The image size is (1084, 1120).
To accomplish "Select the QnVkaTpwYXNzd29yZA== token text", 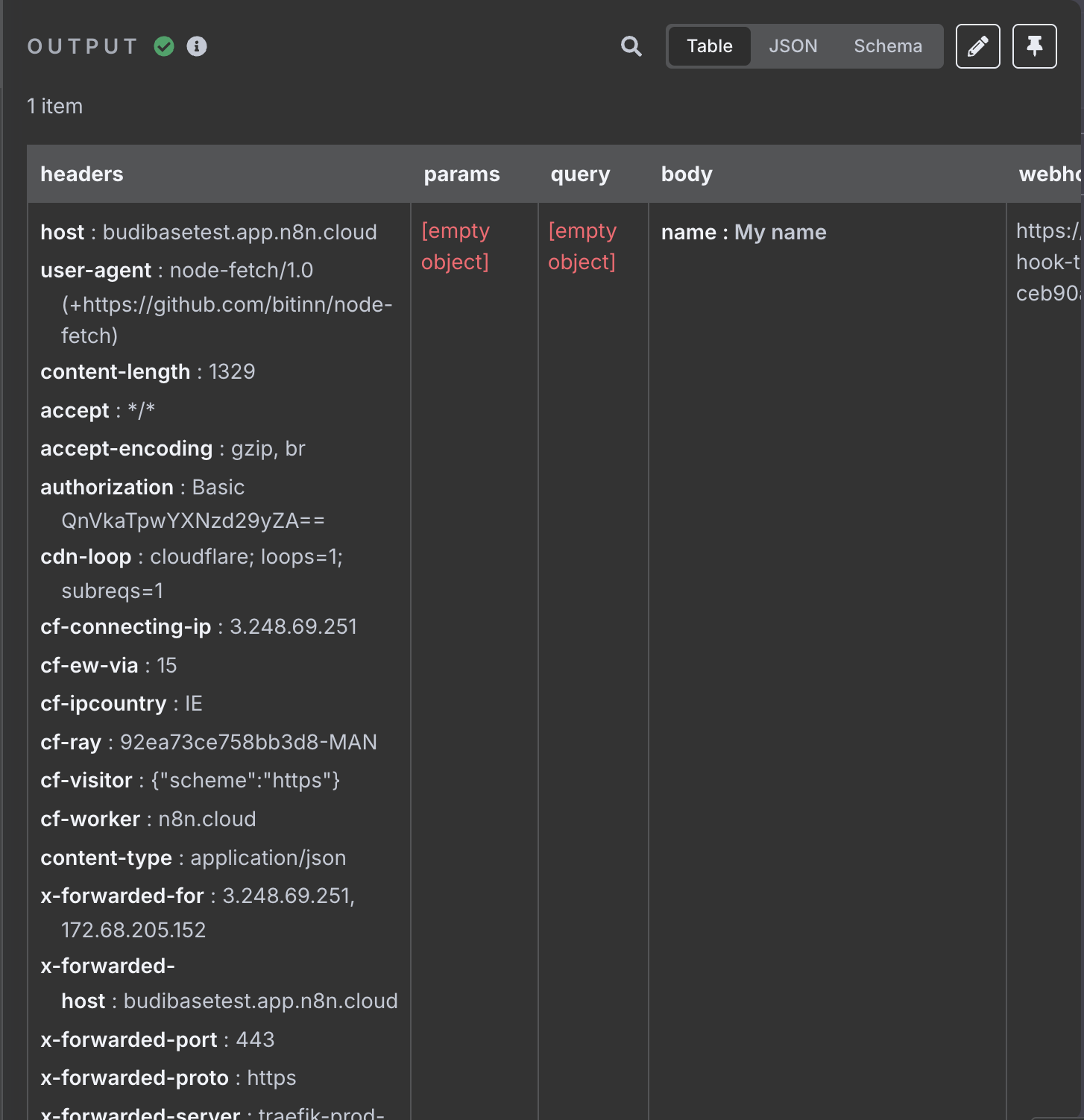I will pos(193,520).
